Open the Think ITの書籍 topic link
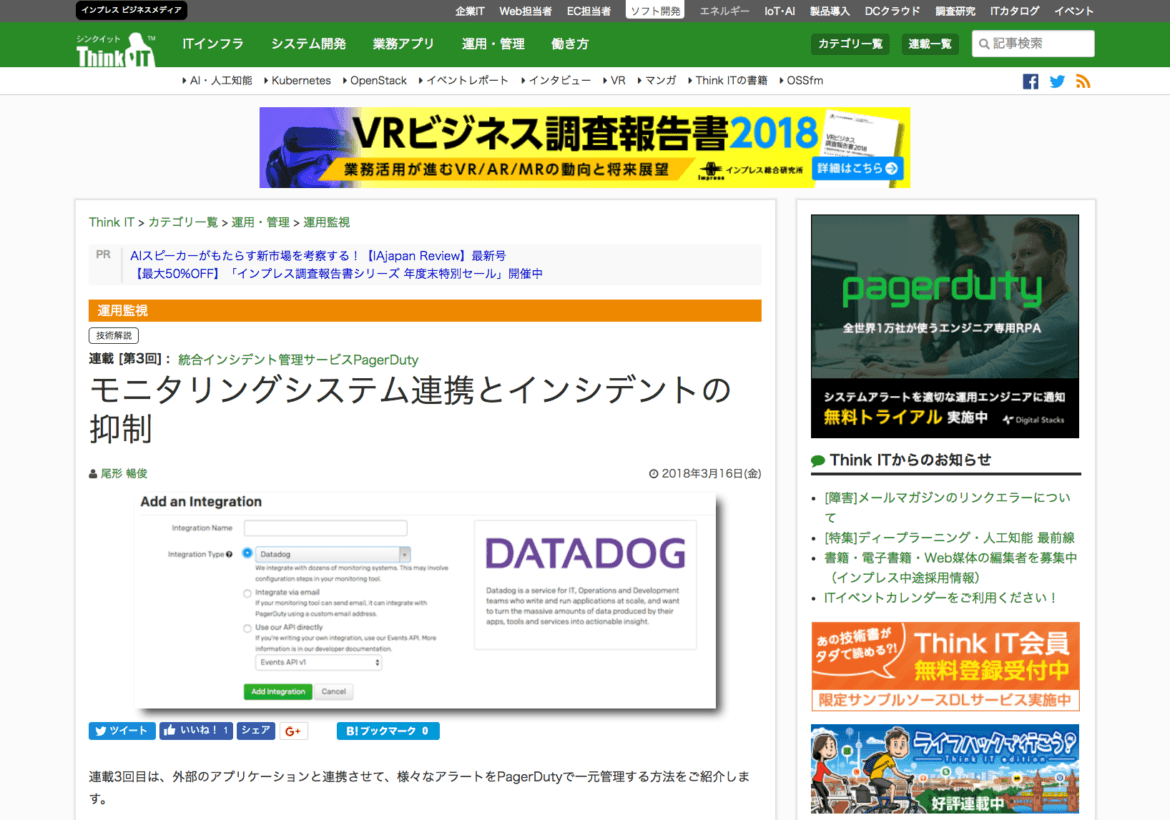The image size is (1170, 820). [731, 81]
